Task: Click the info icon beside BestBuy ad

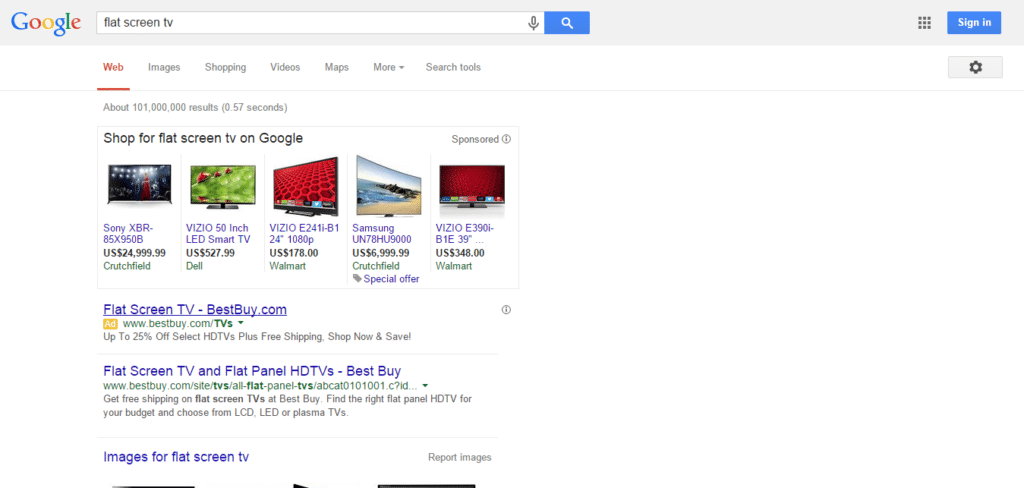Action: click(x=506, y=310)
